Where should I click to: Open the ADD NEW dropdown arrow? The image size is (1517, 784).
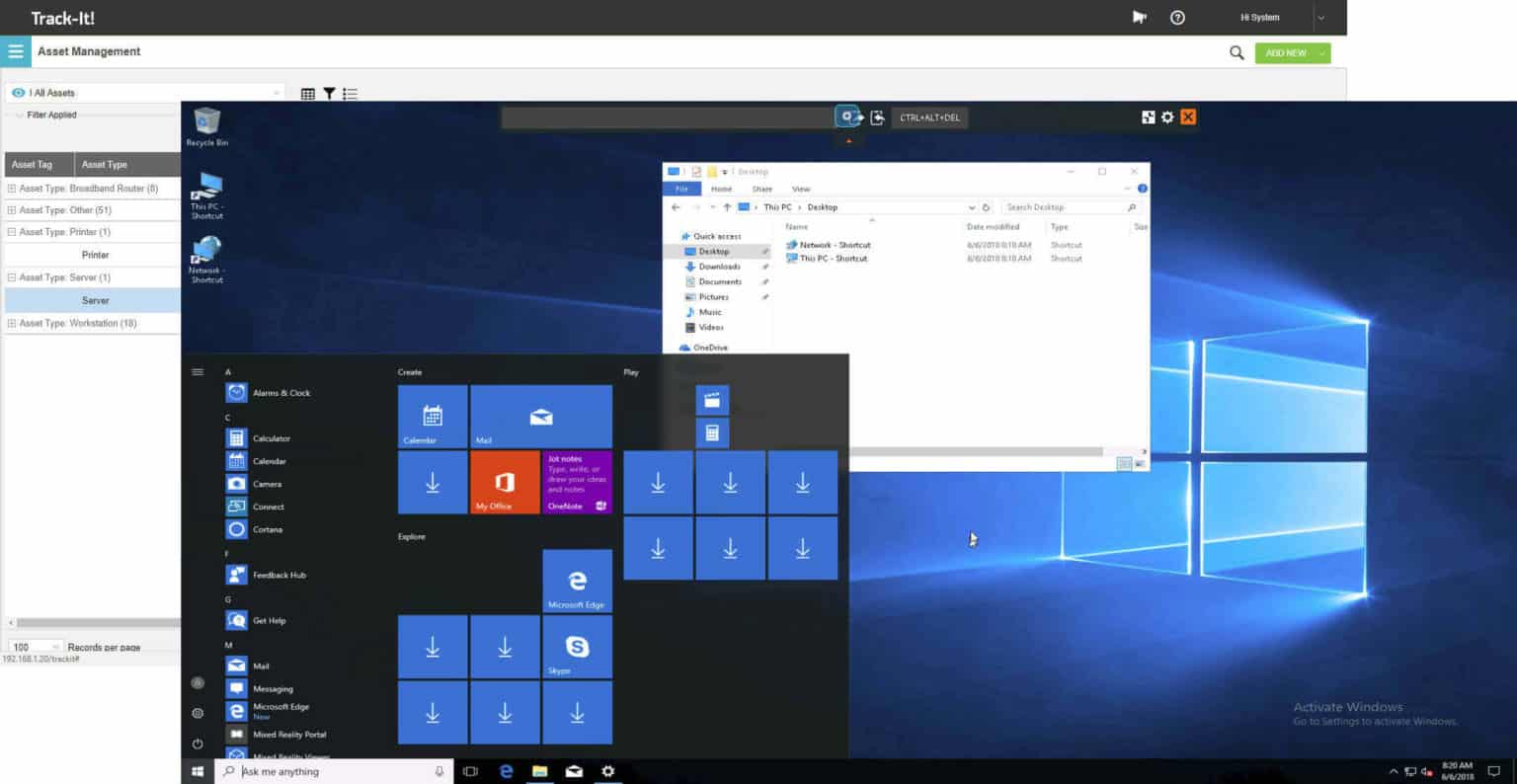[x=1321, y=53]
